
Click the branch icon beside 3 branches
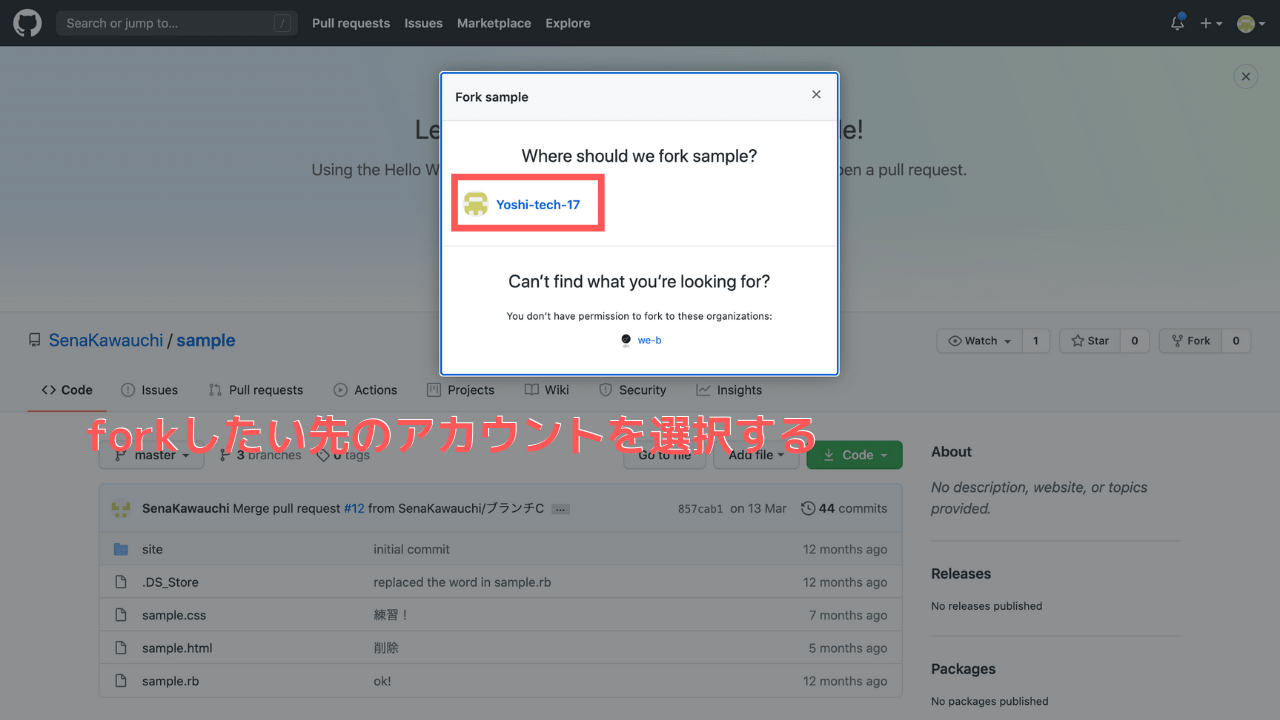(x=225, y=455)
